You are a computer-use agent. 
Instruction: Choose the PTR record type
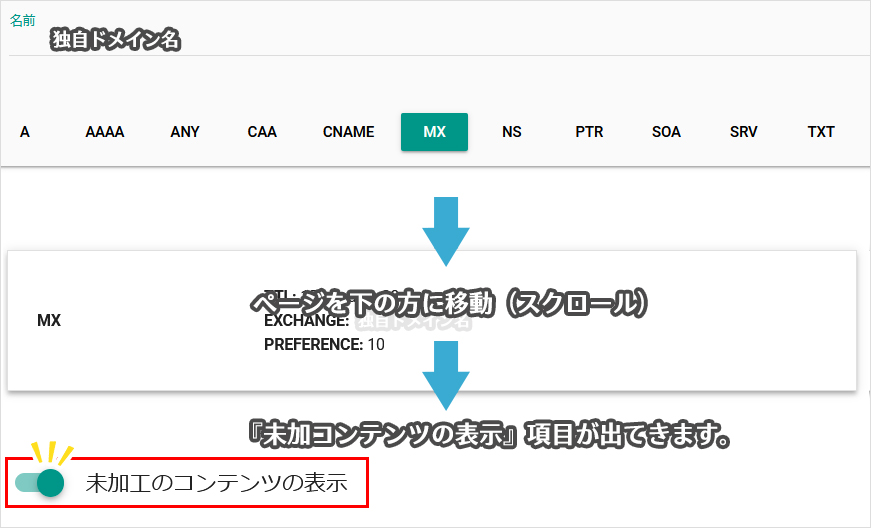589,132
